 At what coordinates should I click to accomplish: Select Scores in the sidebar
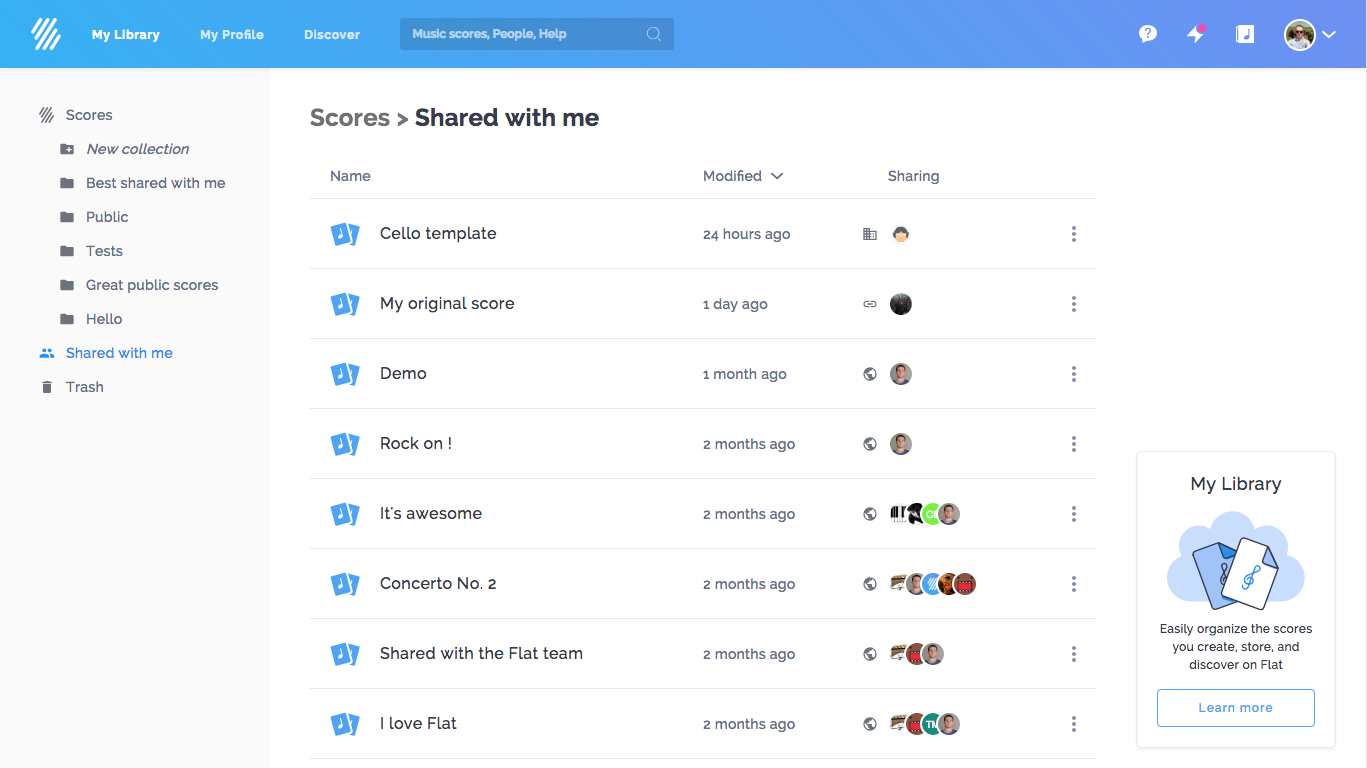point(89,115)
